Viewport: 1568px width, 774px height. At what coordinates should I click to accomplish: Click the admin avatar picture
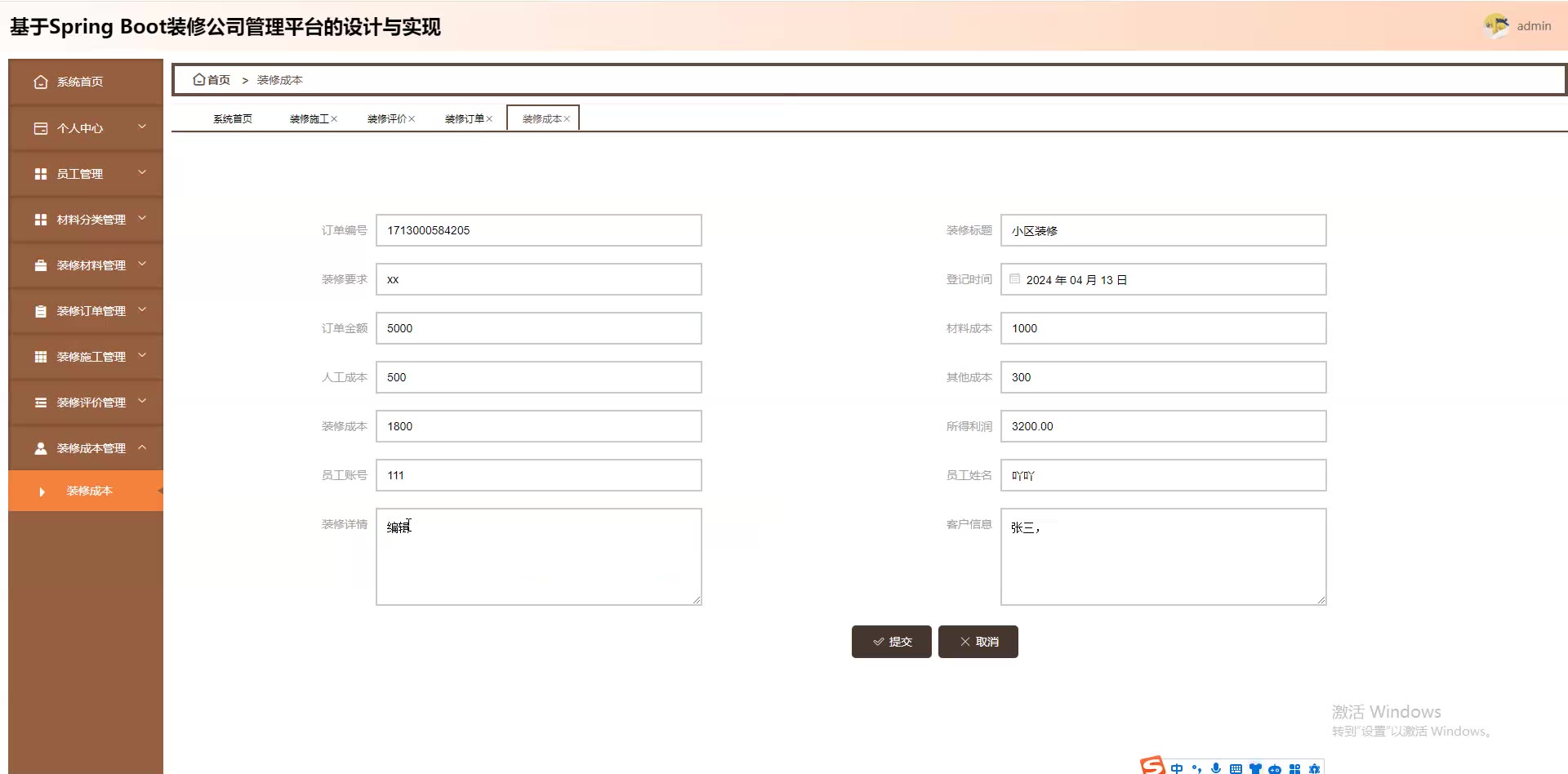tap(1496, 25)
